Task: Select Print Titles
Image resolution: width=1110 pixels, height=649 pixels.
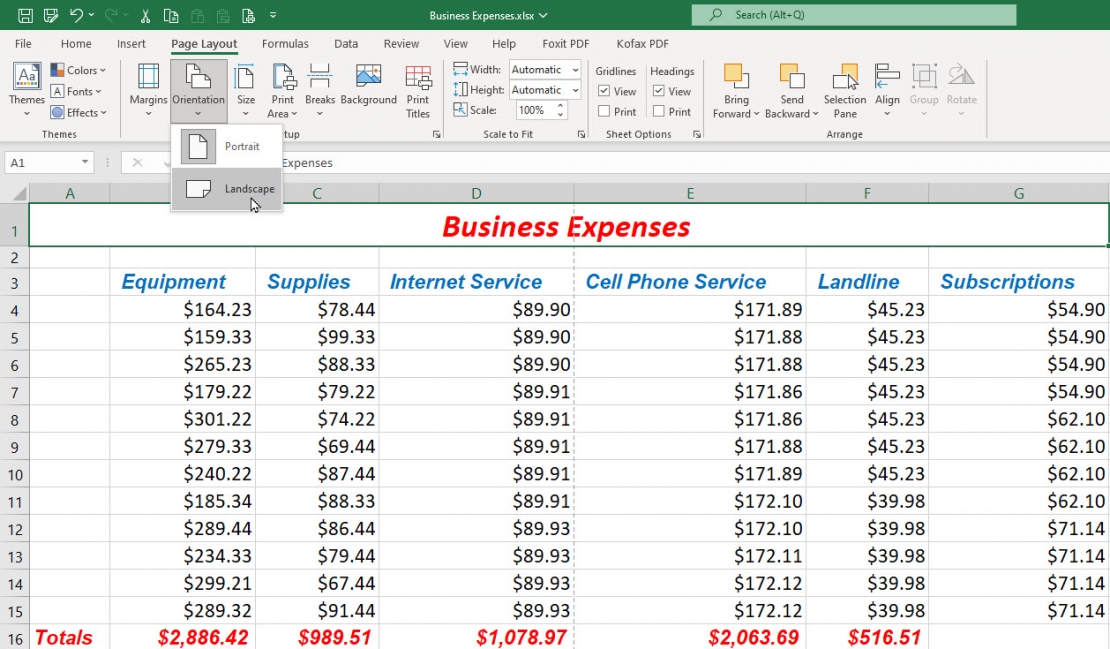Action: click(x=418, y=90)
